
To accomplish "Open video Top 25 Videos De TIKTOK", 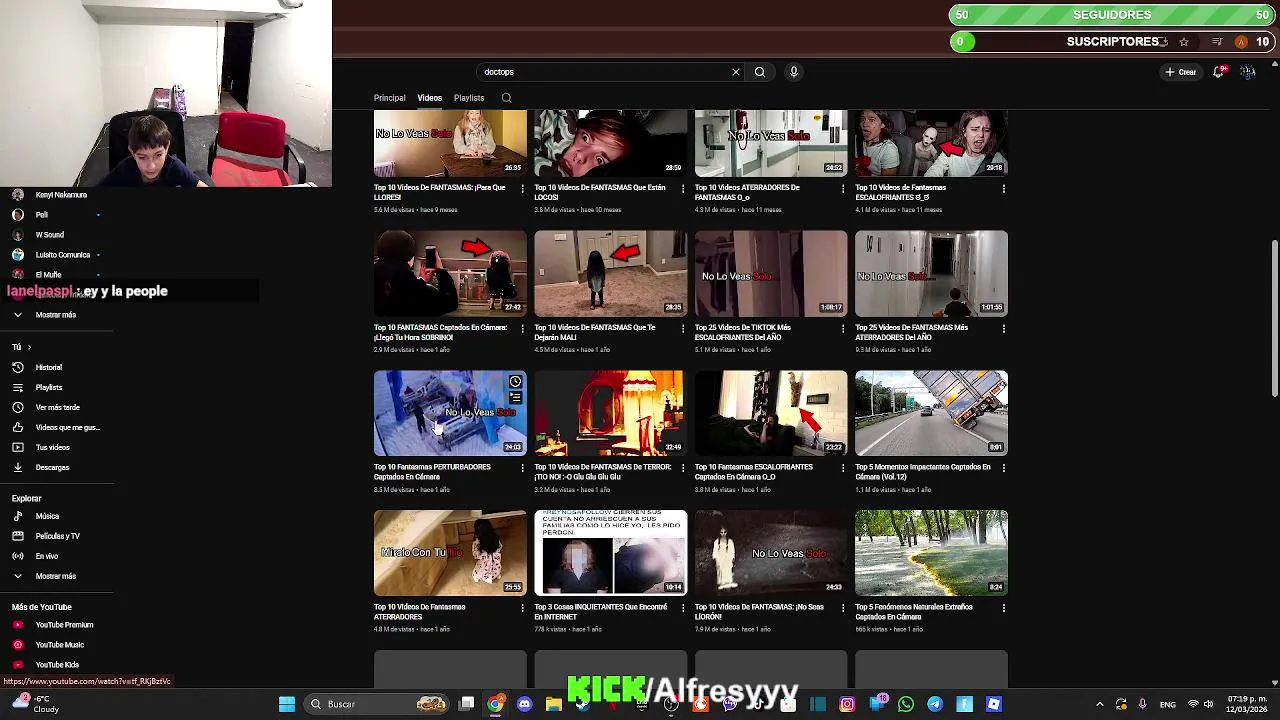I will (x=743, y=333).
